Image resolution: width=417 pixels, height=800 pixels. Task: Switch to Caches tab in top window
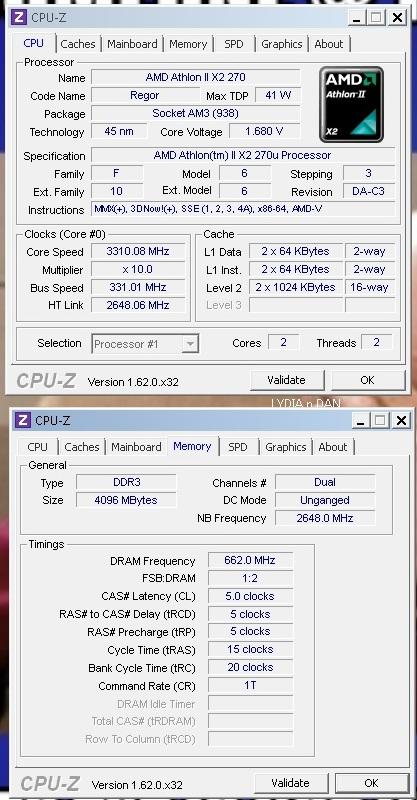click(78, 44)
